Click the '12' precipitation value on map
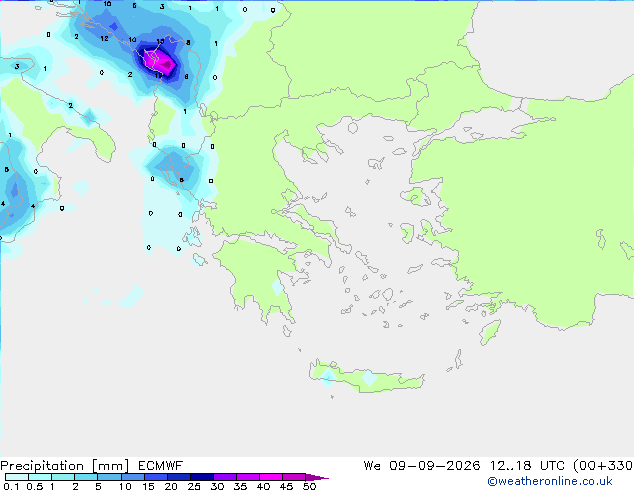634x490 pixels. 104,38
